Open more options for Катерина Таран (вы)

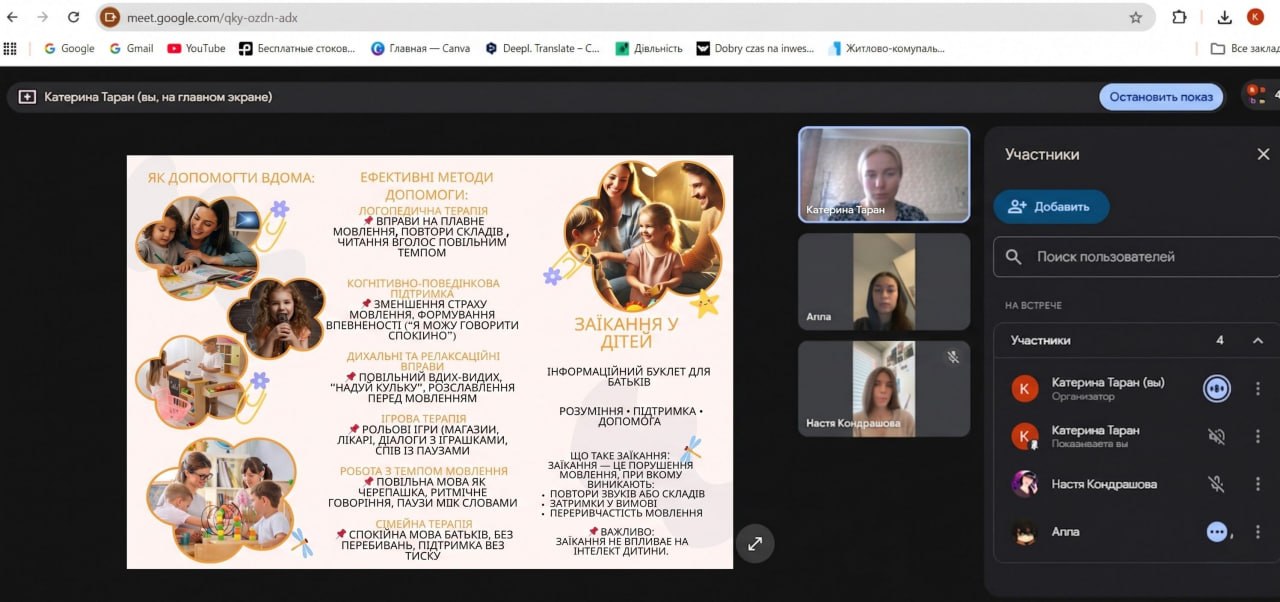(x=1258, y=388)
